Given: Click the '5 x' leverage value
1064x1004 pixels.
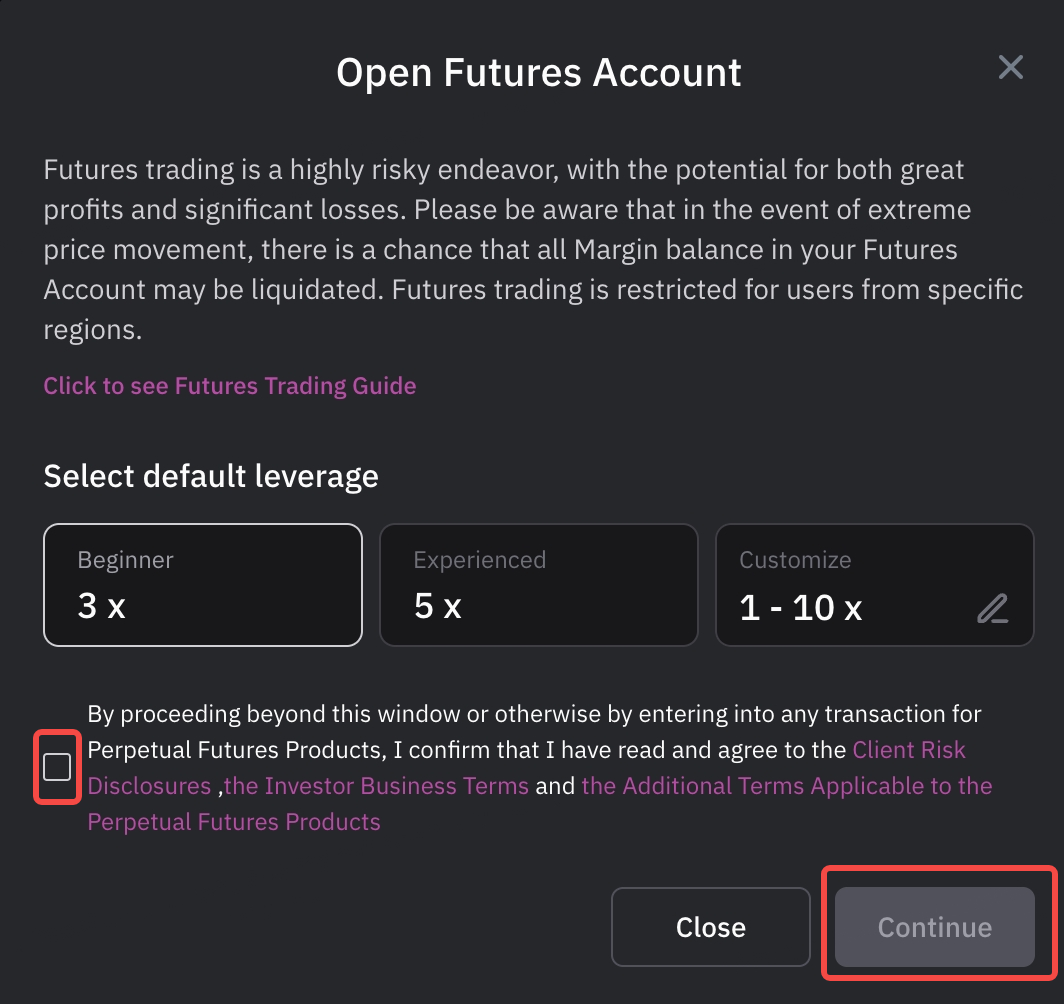Looking at the screenshot, I should (x=437, y=606).
